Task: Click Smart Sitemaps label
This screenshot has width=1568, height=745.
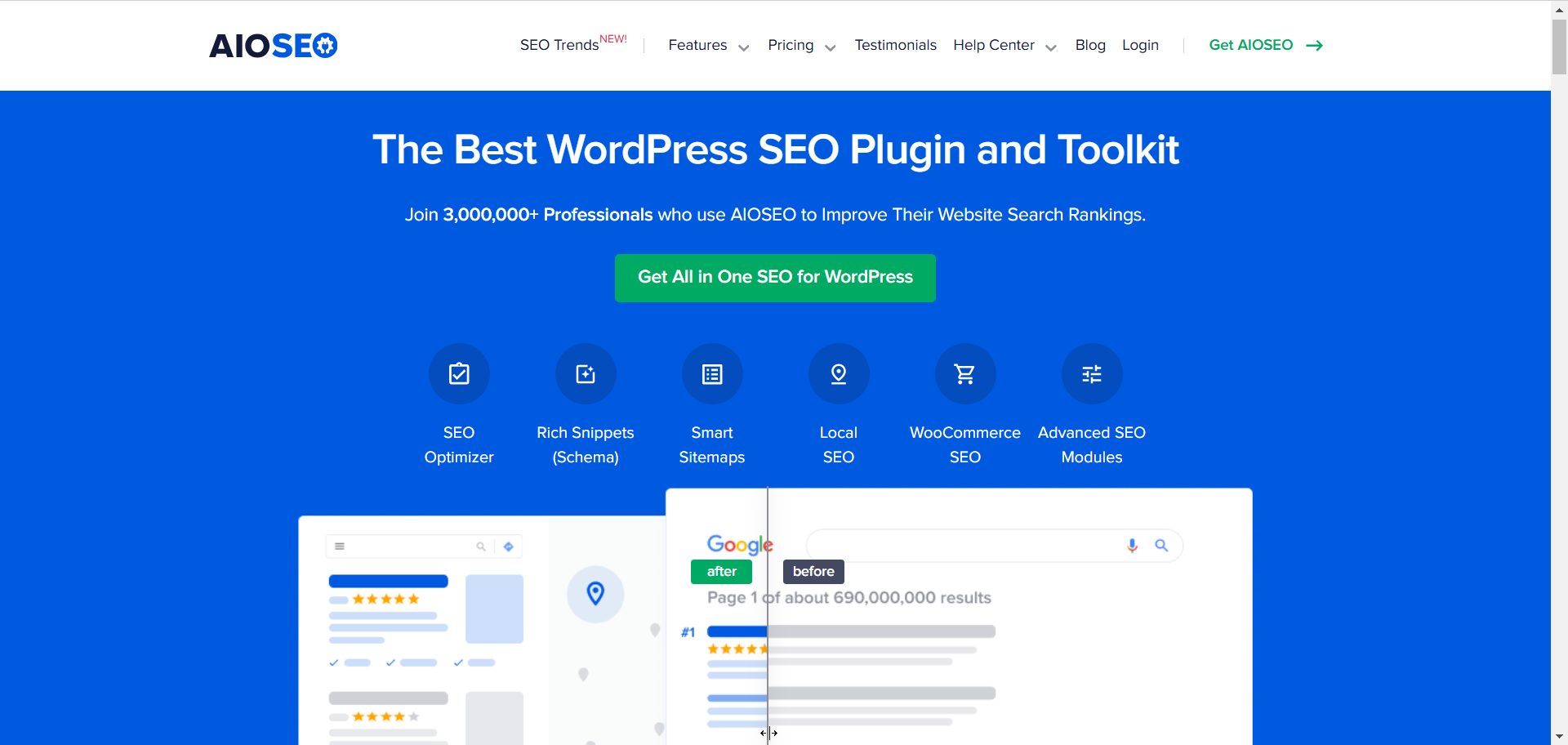Action: pos(712,444)
